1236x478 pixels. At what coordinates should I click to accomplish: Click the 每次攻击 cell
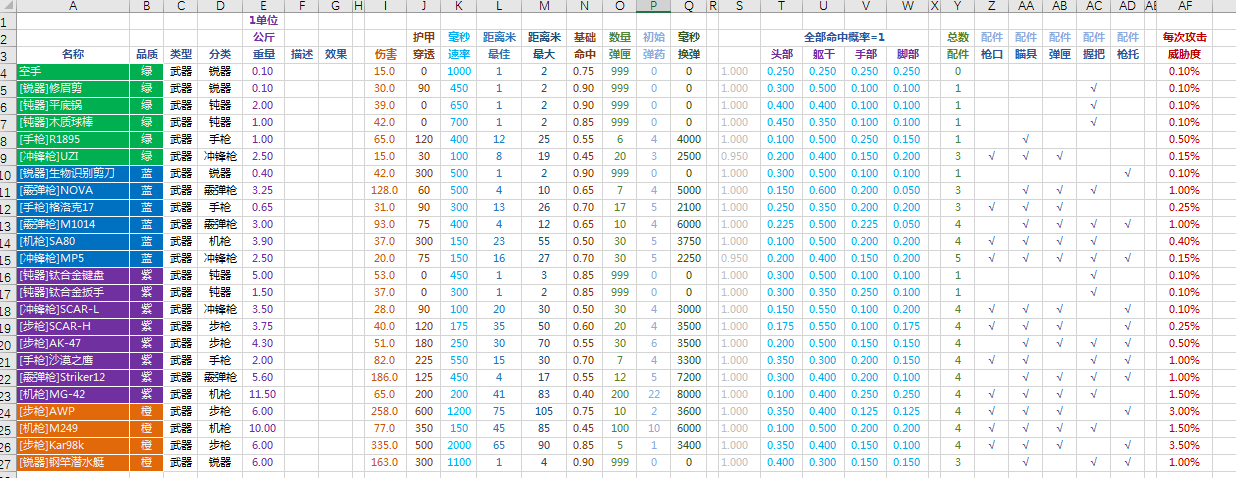pos(1185,37)
